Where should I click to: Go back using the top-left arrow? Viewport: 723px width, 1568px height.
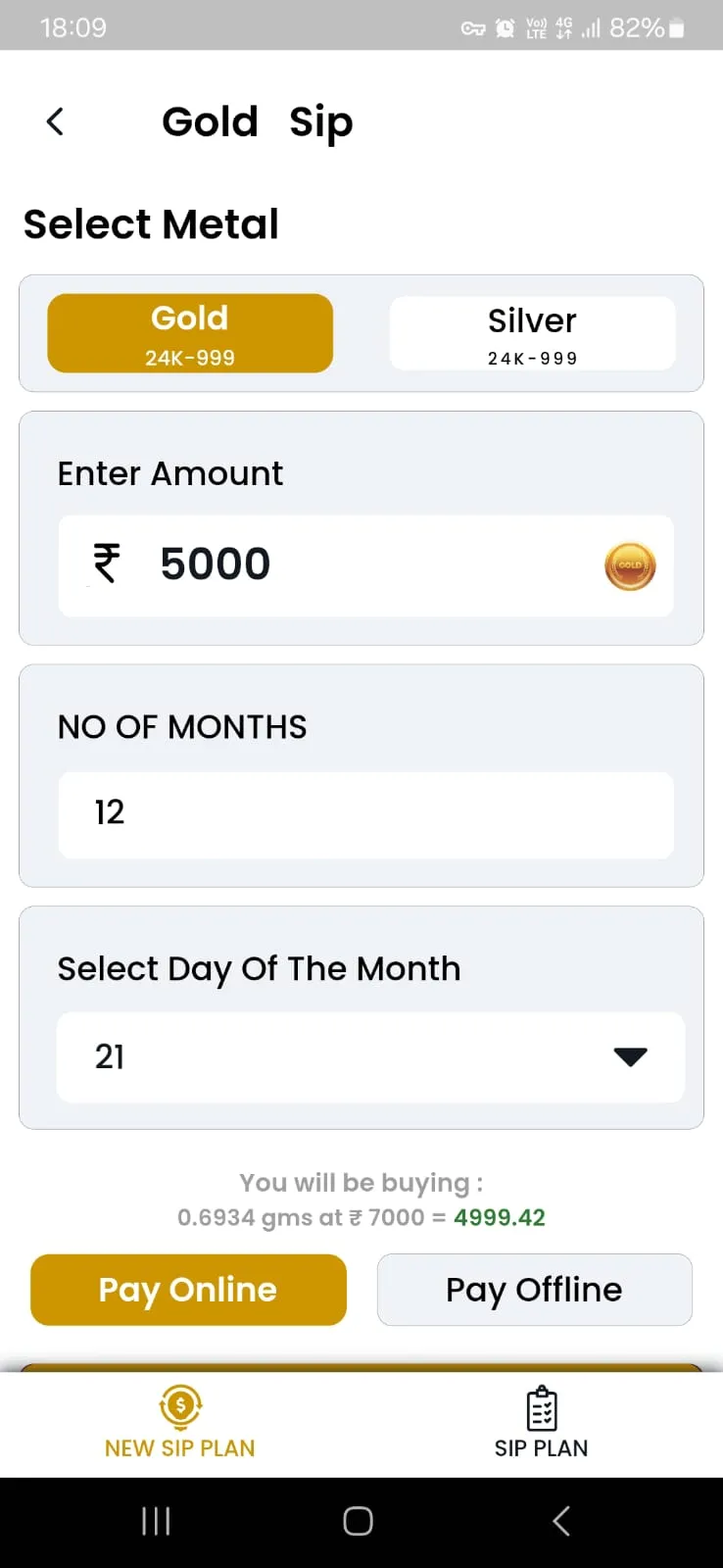pos(55,122)
